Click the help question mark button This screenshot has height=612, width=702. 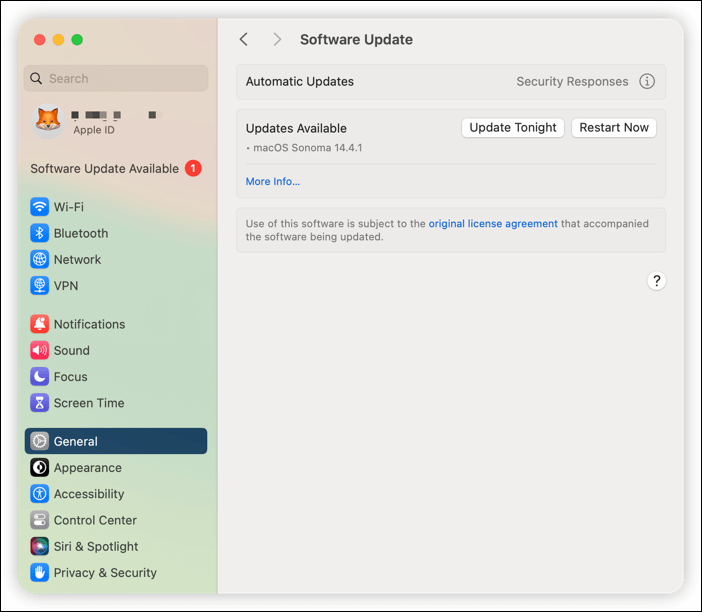pos(656,281)
